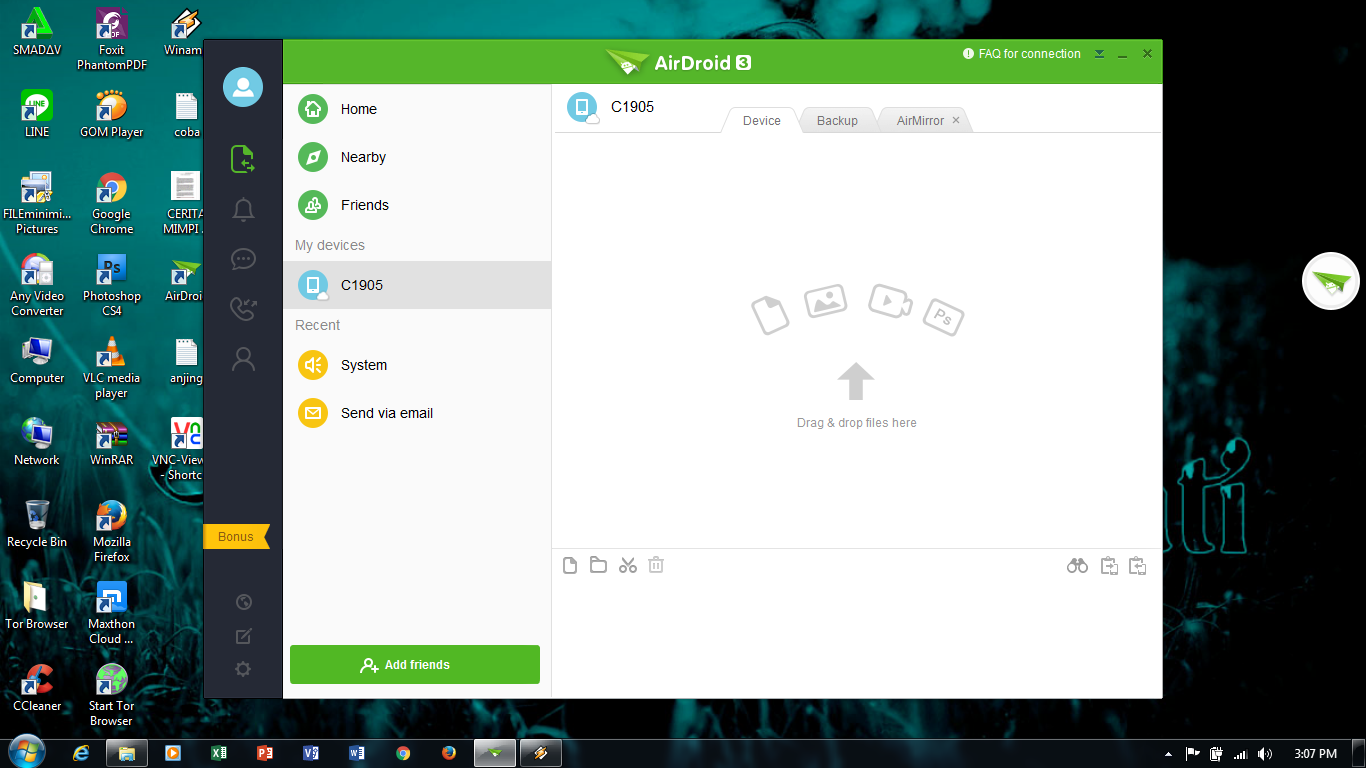Screen dimensions: 1366x768
Task: Open the Friends entry
Action: pyautogui.click(x=417, y=205)
